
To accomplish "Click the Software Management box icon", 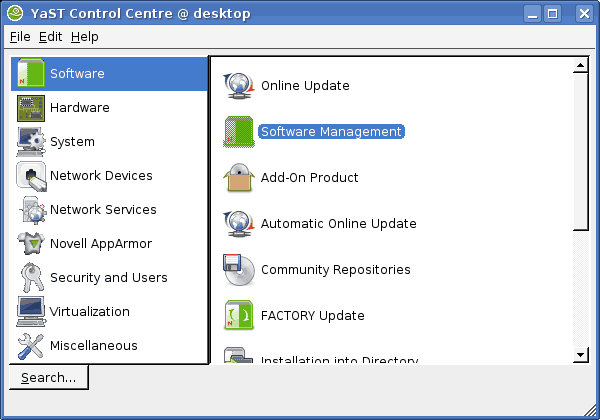I will [239, 132].
